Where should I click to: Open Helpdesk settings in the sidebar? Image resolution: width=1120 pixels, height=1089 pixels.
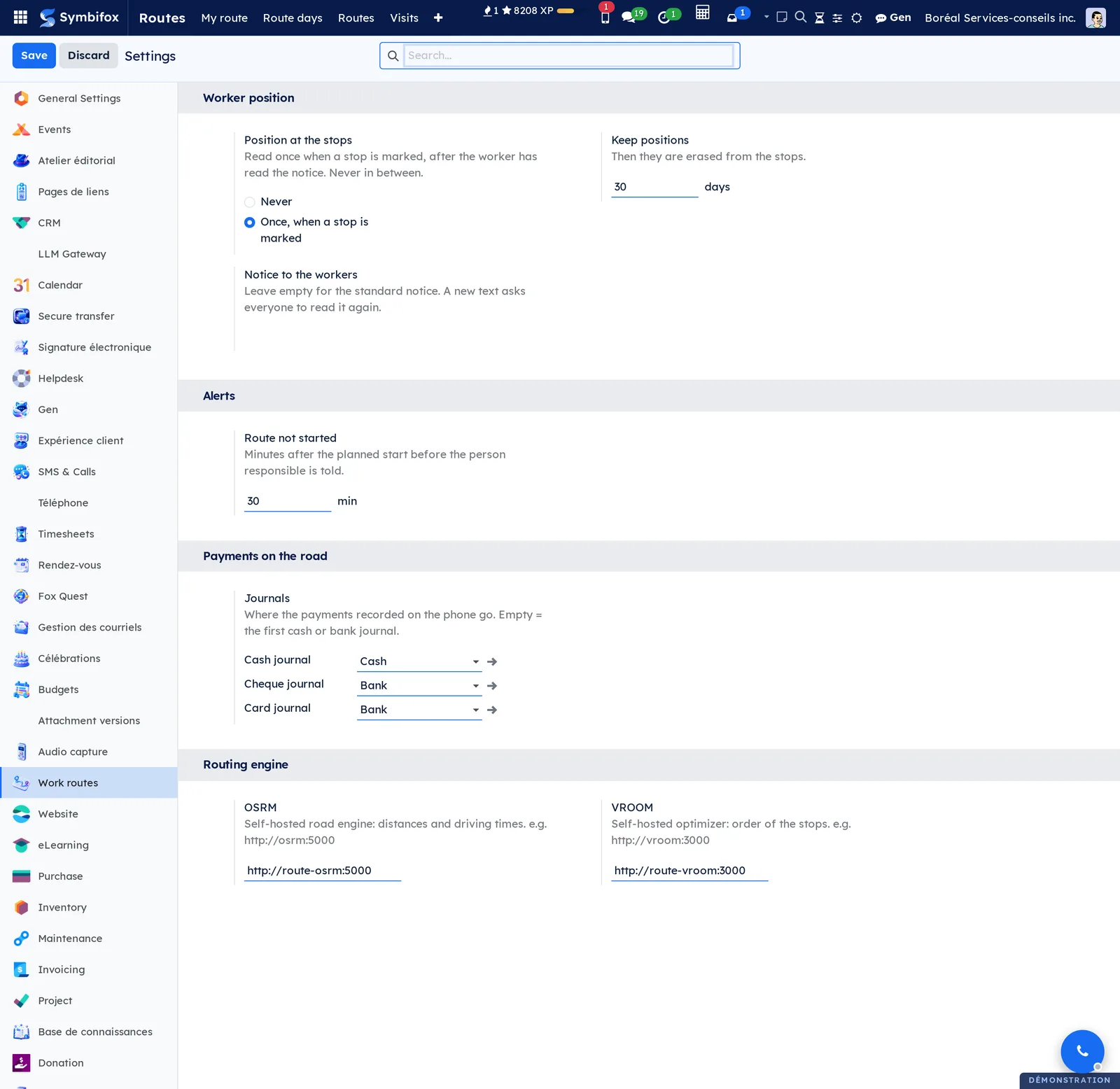pos(89,379)
